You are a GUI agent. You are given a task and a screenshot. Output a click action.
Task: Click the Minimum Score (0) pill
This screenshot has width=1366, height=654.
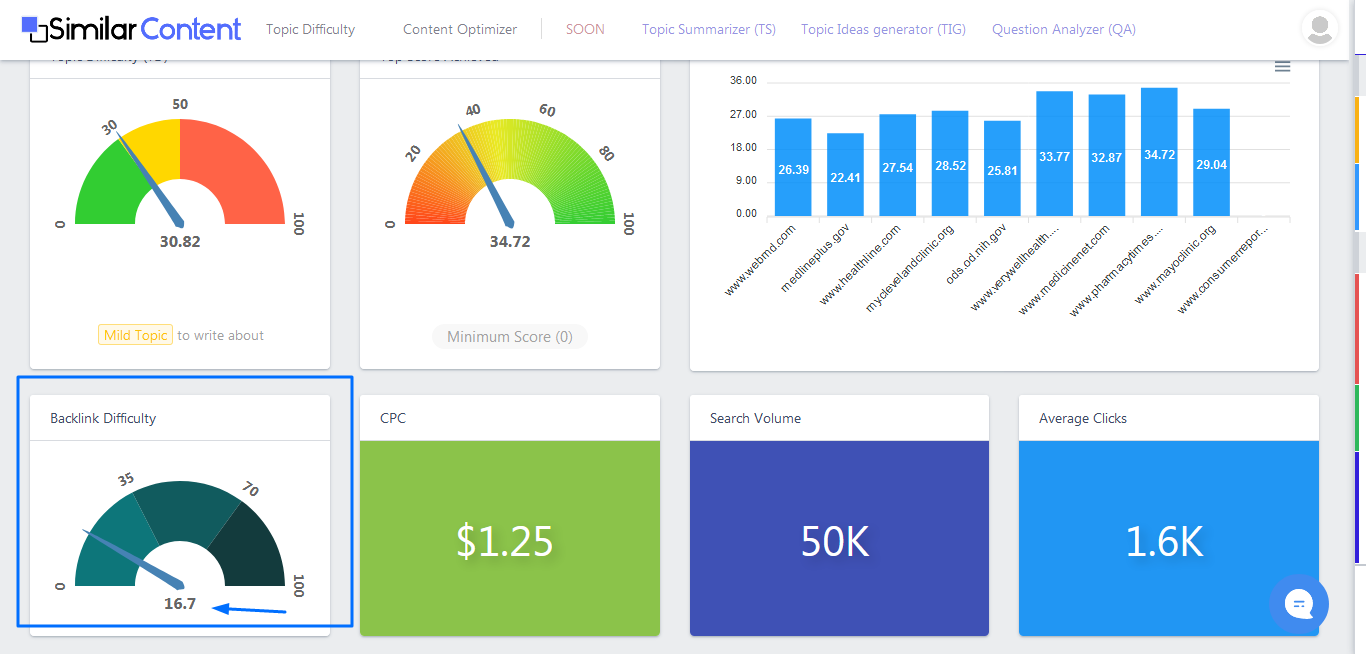click(x=510, y=337)
